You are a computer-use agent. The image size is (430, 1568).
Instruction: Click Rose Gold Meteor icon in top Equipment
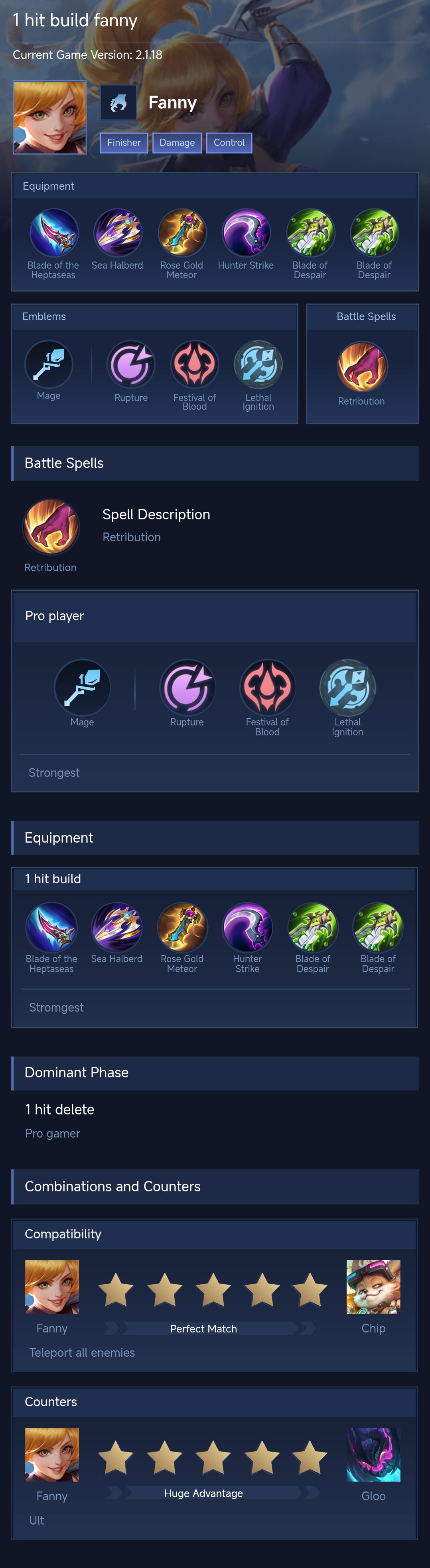[181, 232]
